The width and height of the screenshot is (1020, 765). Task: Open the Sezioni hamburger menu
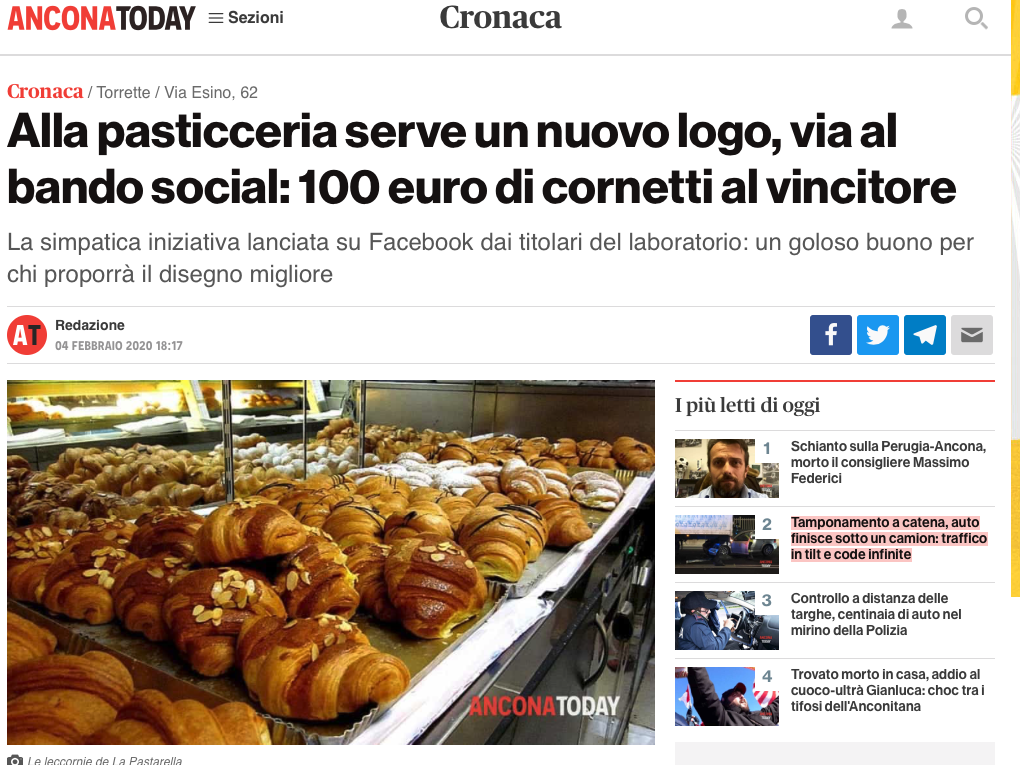[246, 18]
